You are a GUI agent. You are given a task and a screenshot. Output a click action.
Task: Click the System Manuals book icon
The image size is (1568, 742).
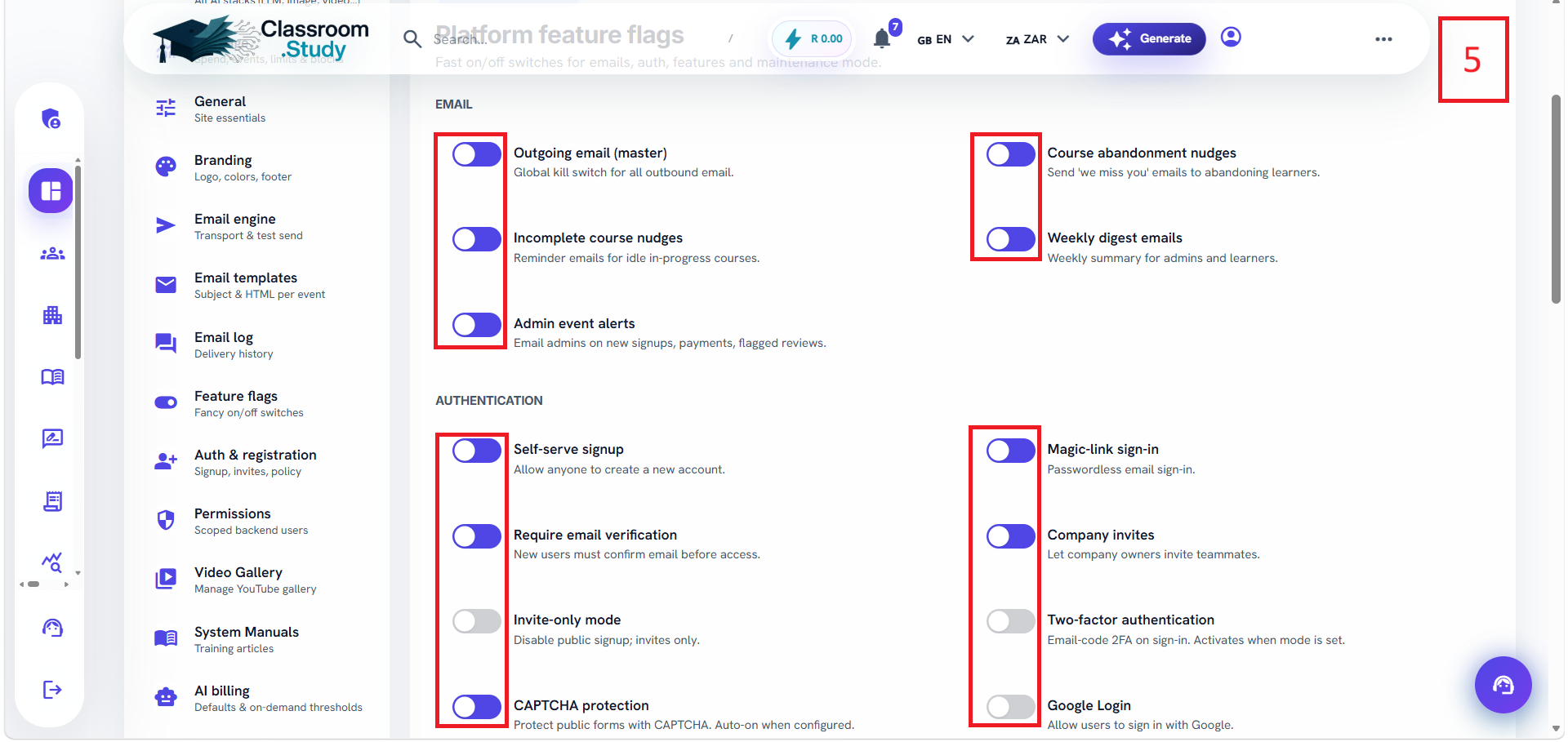click(166, 638)
